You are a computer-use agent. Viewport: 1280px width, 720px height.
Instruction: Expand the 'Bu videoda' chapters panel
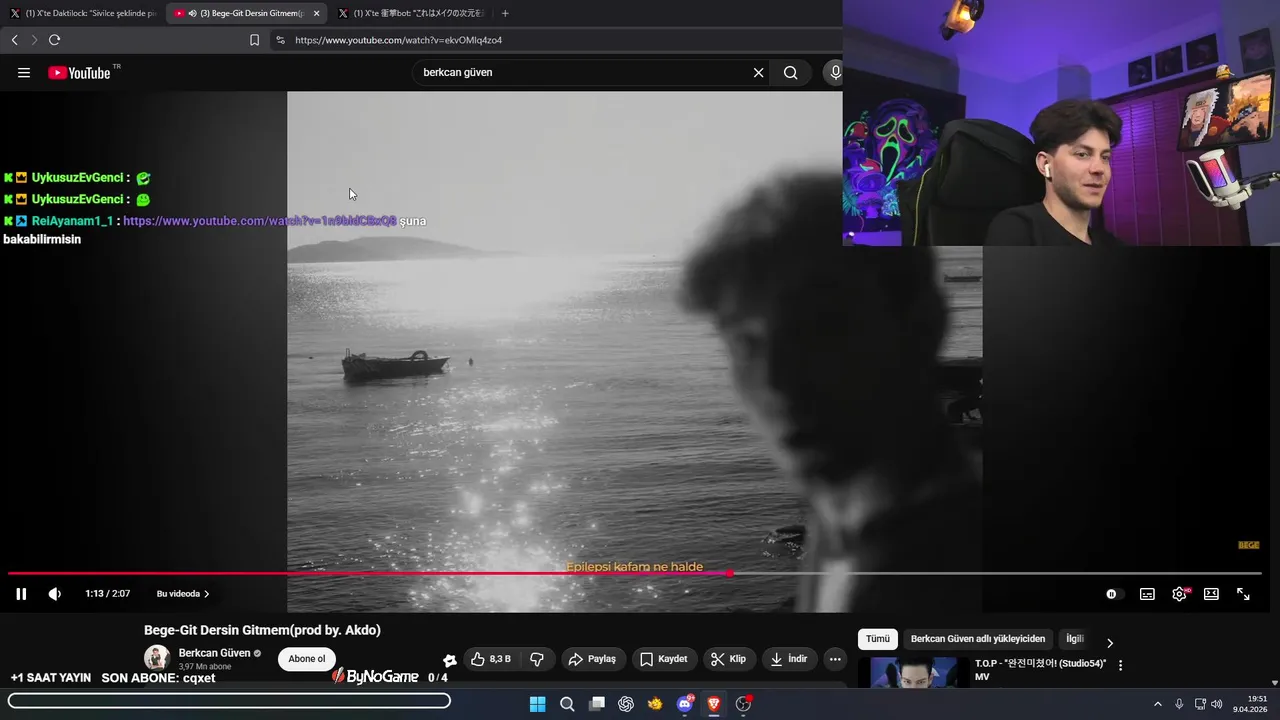183,594
